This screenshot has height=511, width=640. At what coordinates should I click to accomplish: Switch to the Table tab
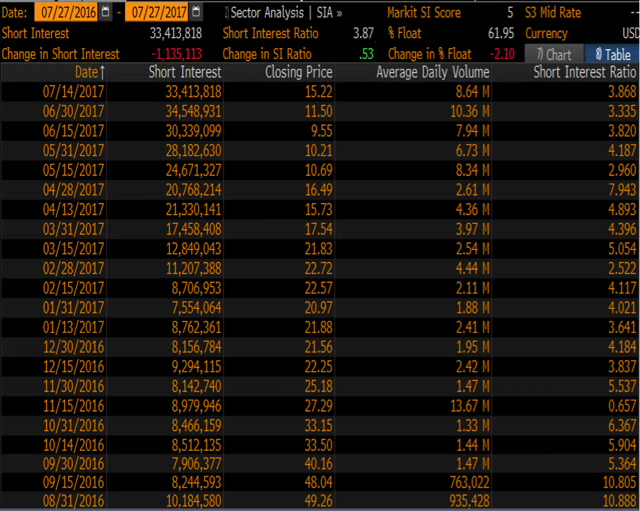pyautogui.click(x=612, y=54)
